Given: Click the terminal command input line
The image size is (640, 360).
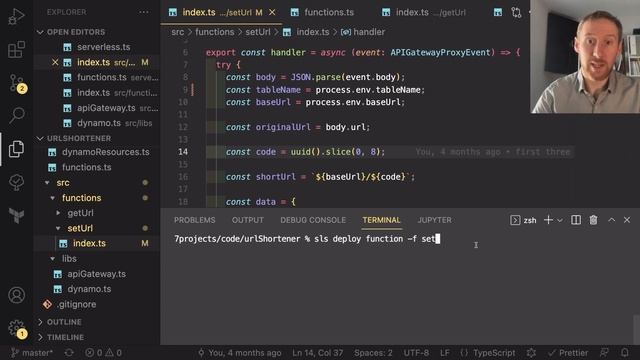Looking at the screenshot, I should click(x=307, y=239).
